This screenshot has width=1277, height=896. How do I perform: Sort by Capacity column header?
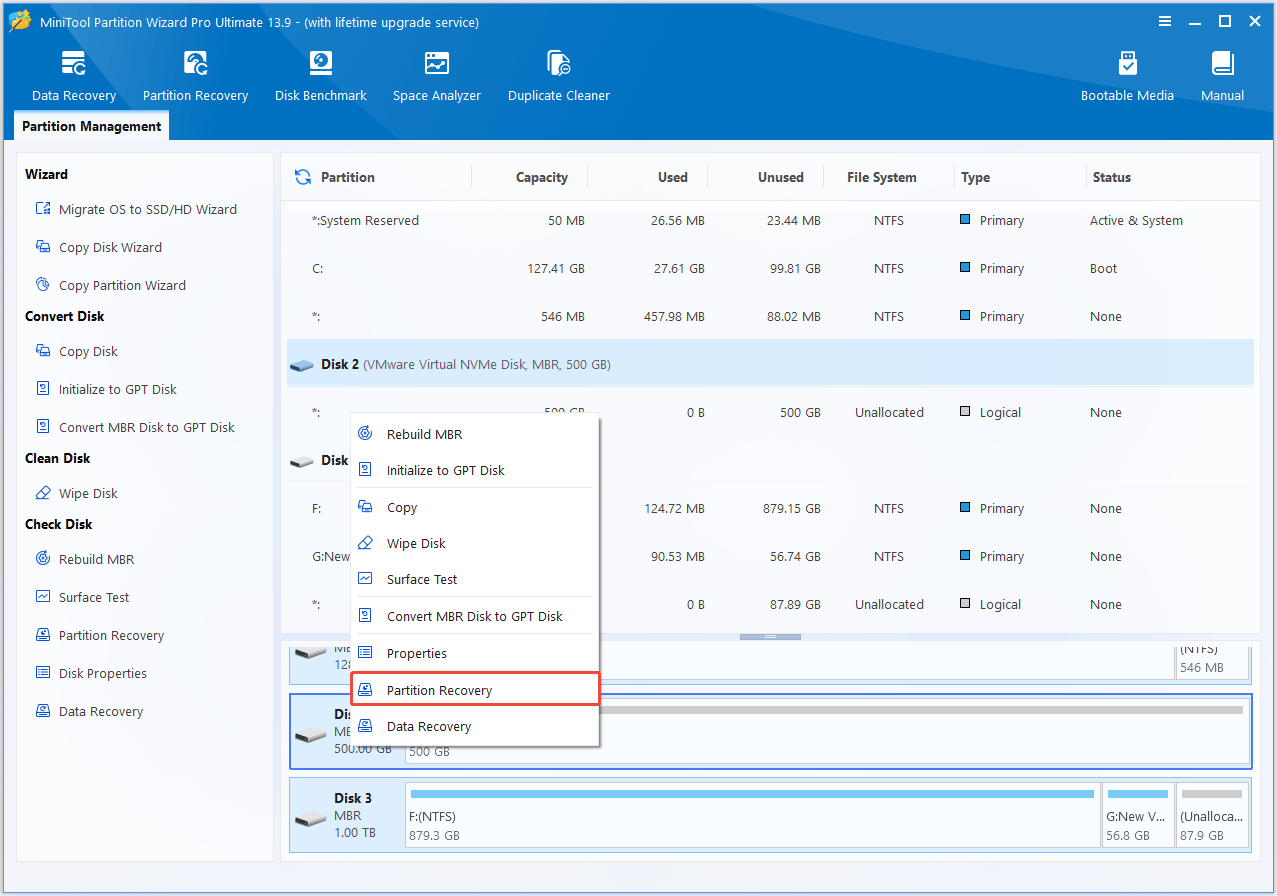[x=541, y=177]
